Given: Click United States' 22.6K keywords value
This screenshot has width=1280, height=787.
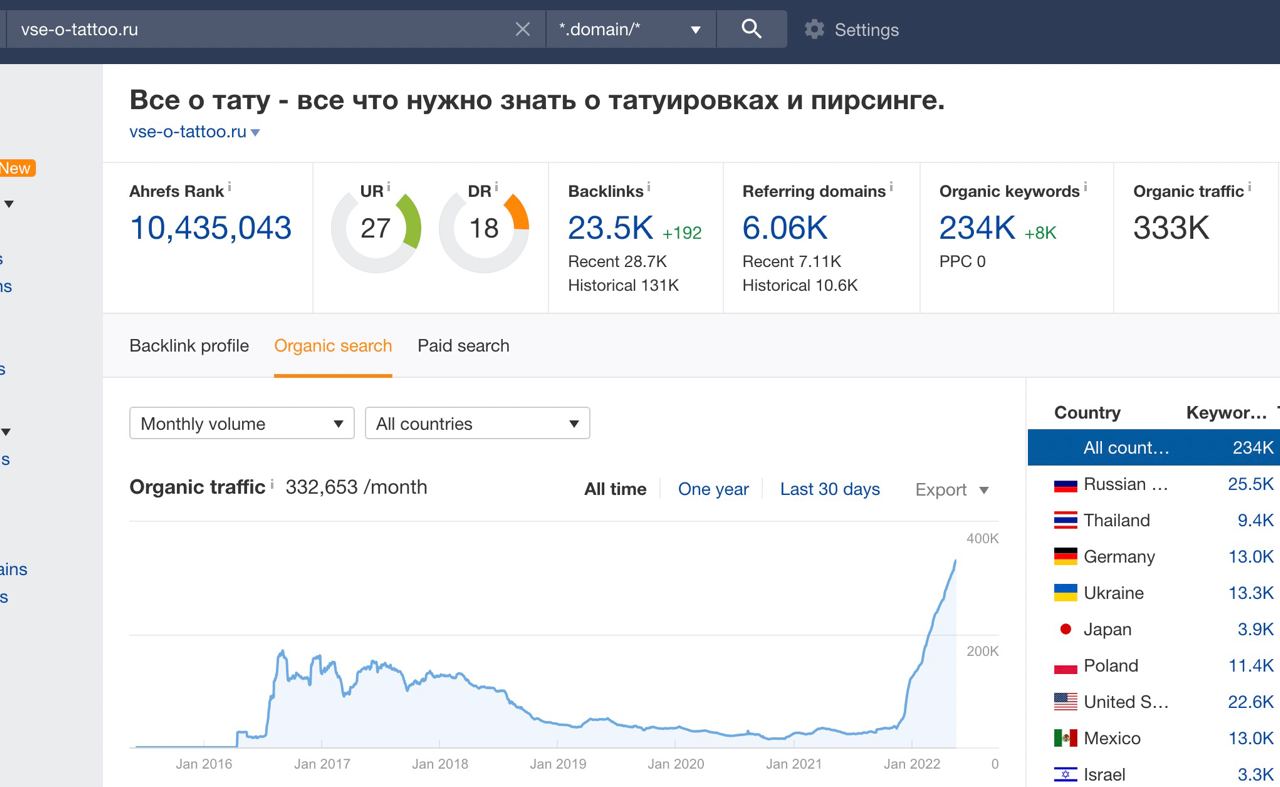Looking at the screenshot, I should click(1251, 702).
